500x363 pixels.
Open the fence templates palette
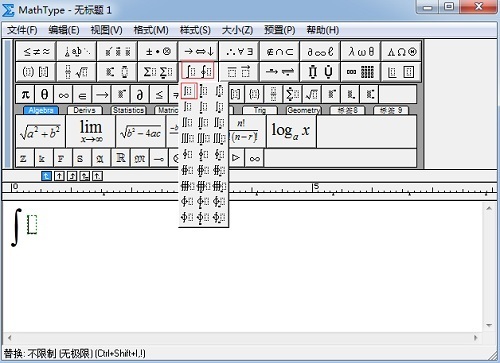click(36, 72)
